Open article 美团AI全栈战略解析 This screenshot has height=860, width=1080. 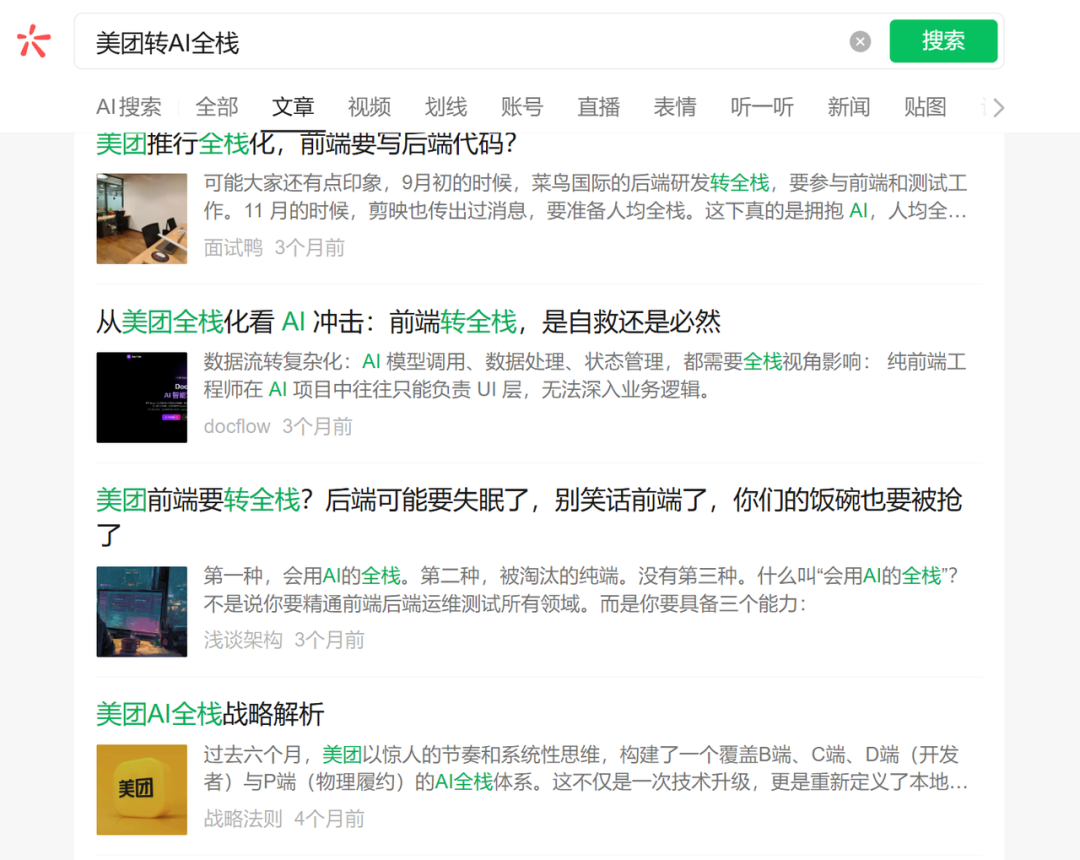click(x=210, y=714)
